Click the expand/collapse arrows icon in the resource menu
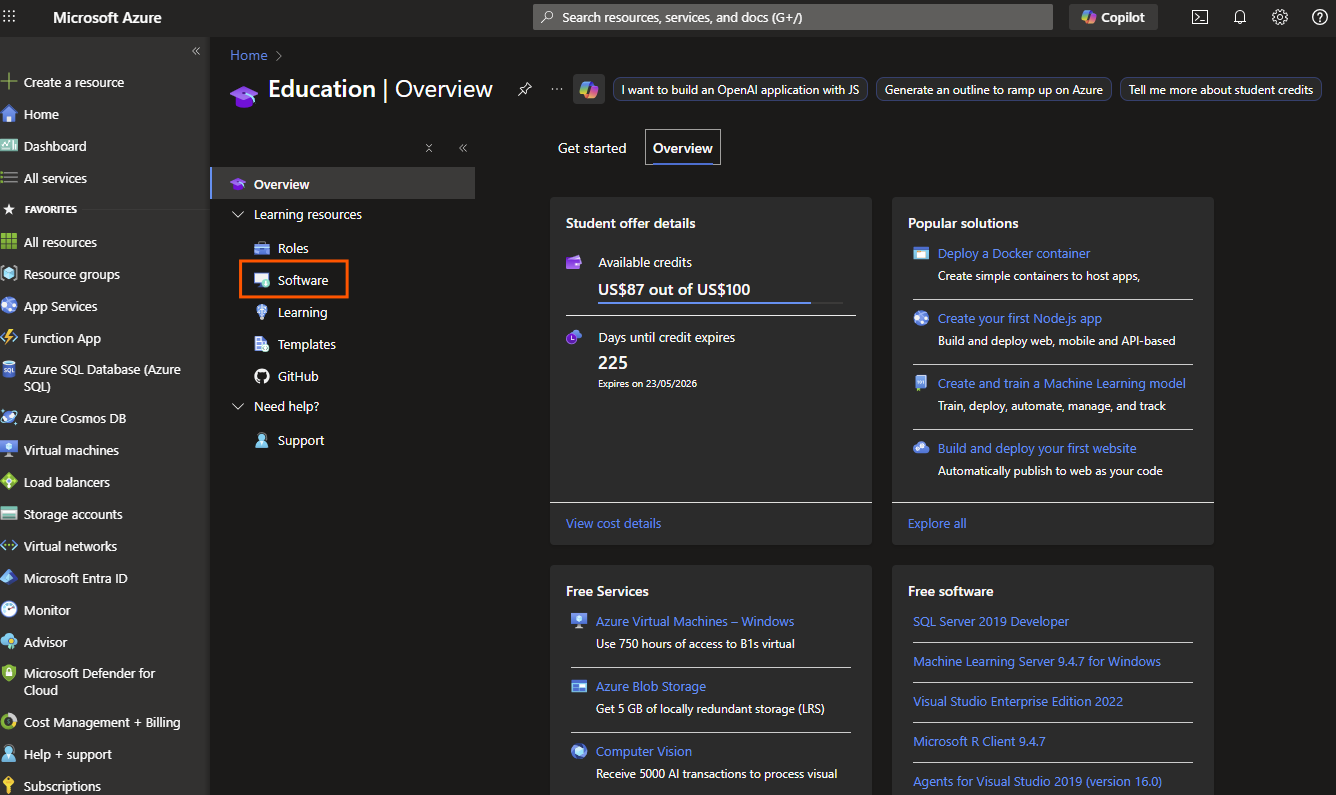The image size is (1336, 795). click(429, 148)
